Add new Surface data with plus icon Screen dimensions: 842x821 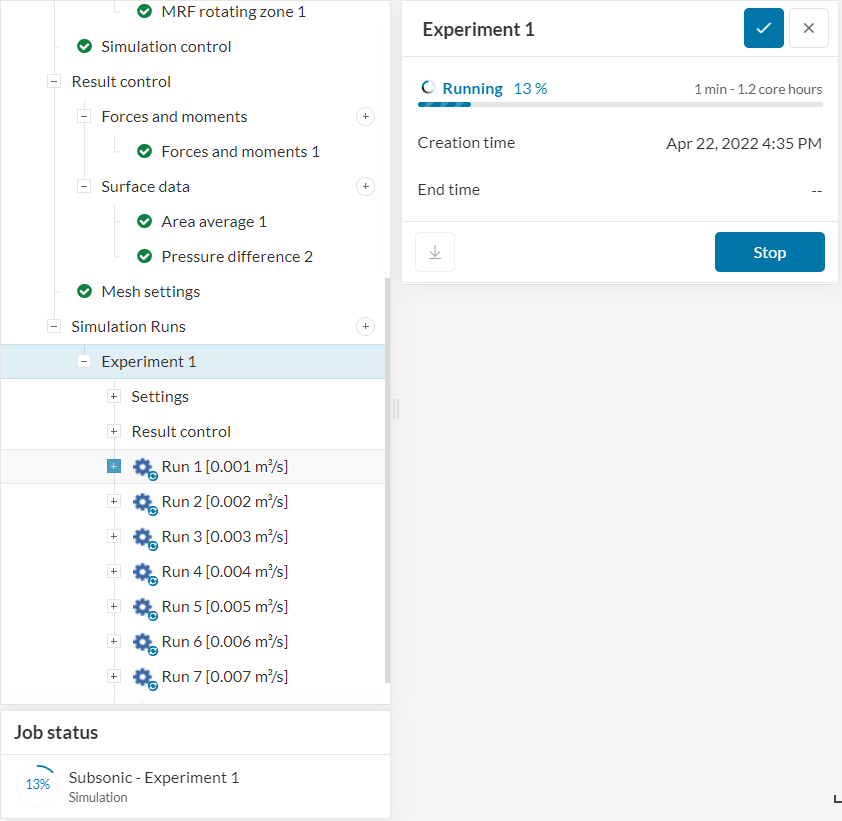point(366,187)
